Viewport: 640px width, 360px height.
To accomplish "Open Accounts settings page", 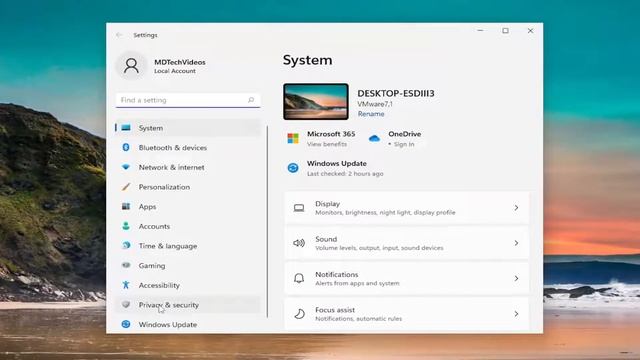I will [x=188, y=226].
